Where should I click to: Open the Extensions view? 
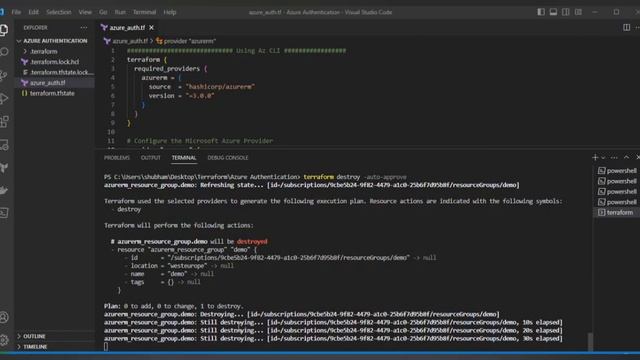4,121
